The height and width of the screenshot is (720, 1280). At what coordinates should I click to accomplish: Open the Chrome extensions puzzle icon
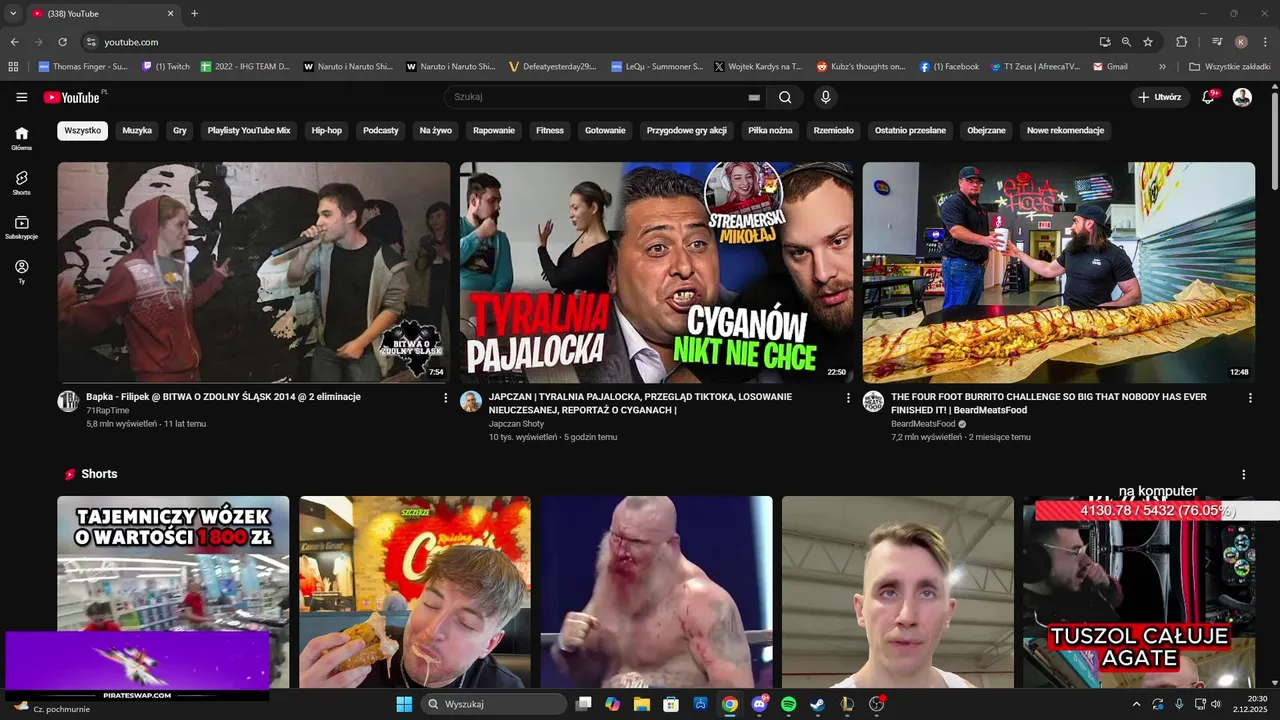coord(1181,42)
